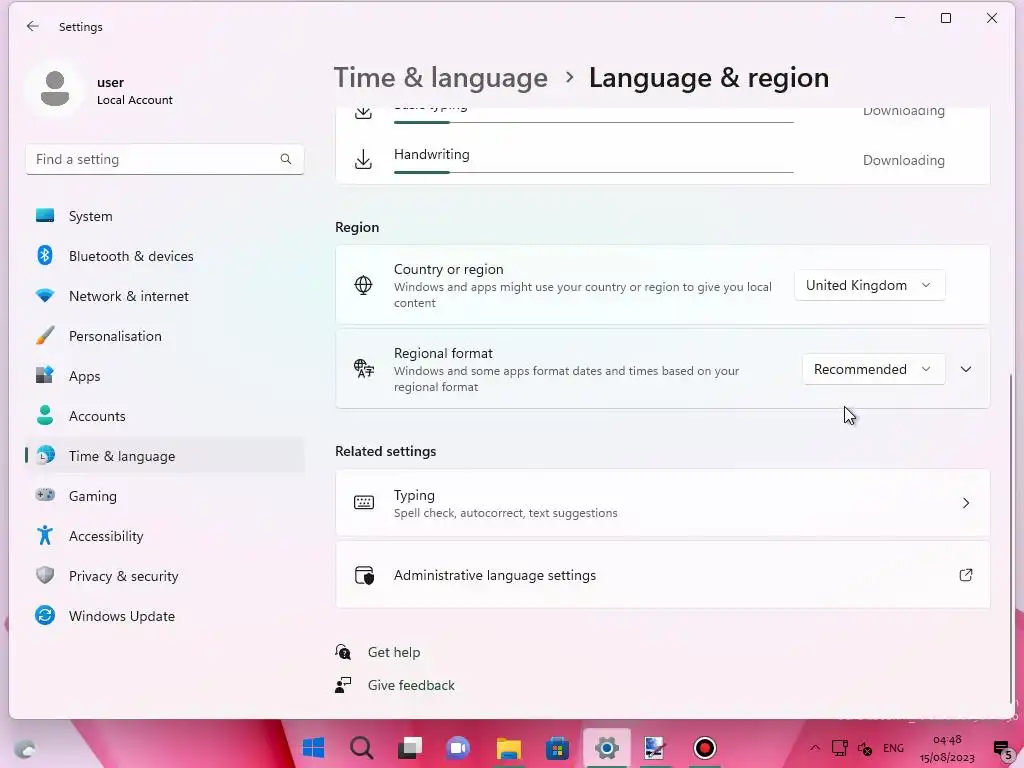Click the Privacy & security shield icon

click(x=45, y=575)
